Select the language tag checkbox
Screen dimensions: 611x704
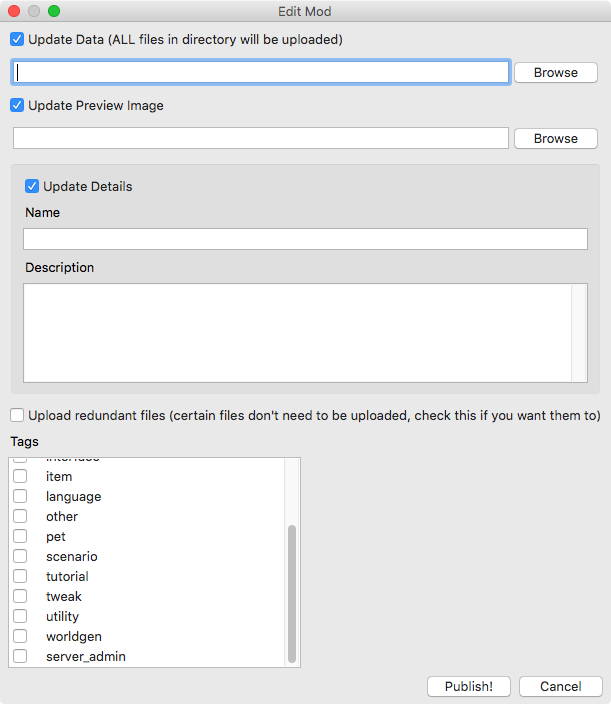click(20, 496)
